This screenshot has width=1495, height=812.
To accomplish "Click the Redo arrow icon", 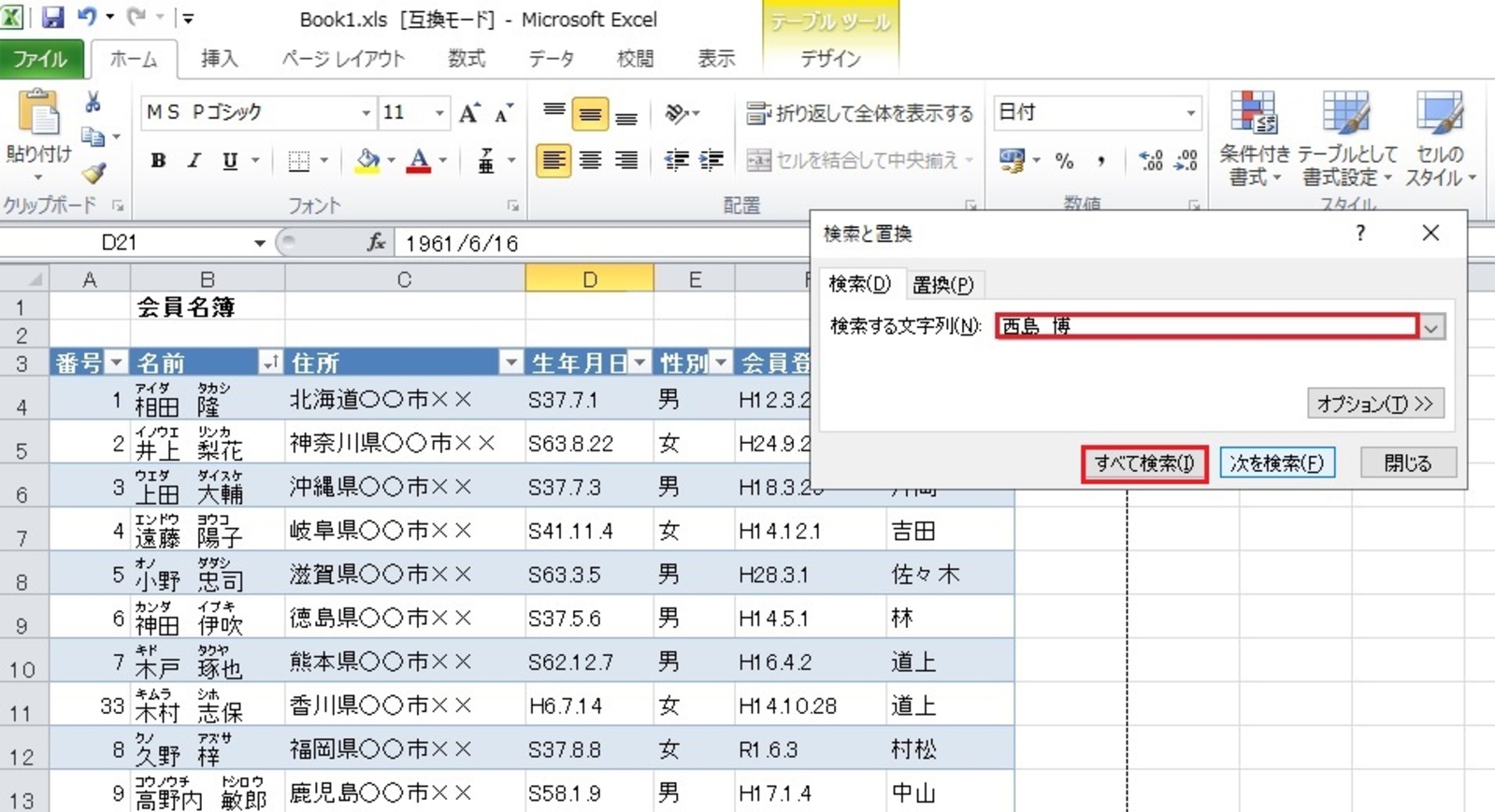I will click(x=137, y=17).
